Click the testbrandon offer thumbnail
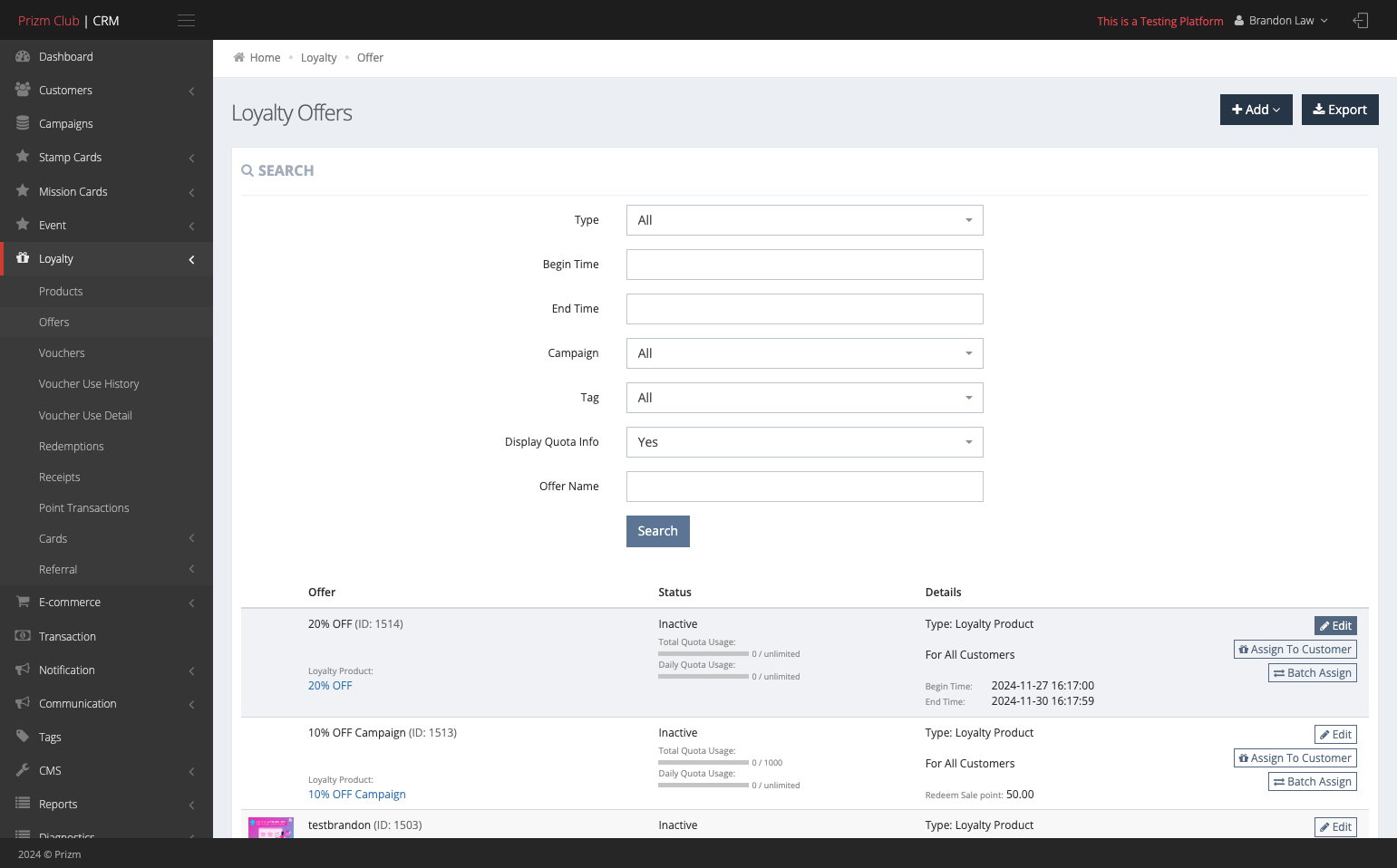 (271, 827)
